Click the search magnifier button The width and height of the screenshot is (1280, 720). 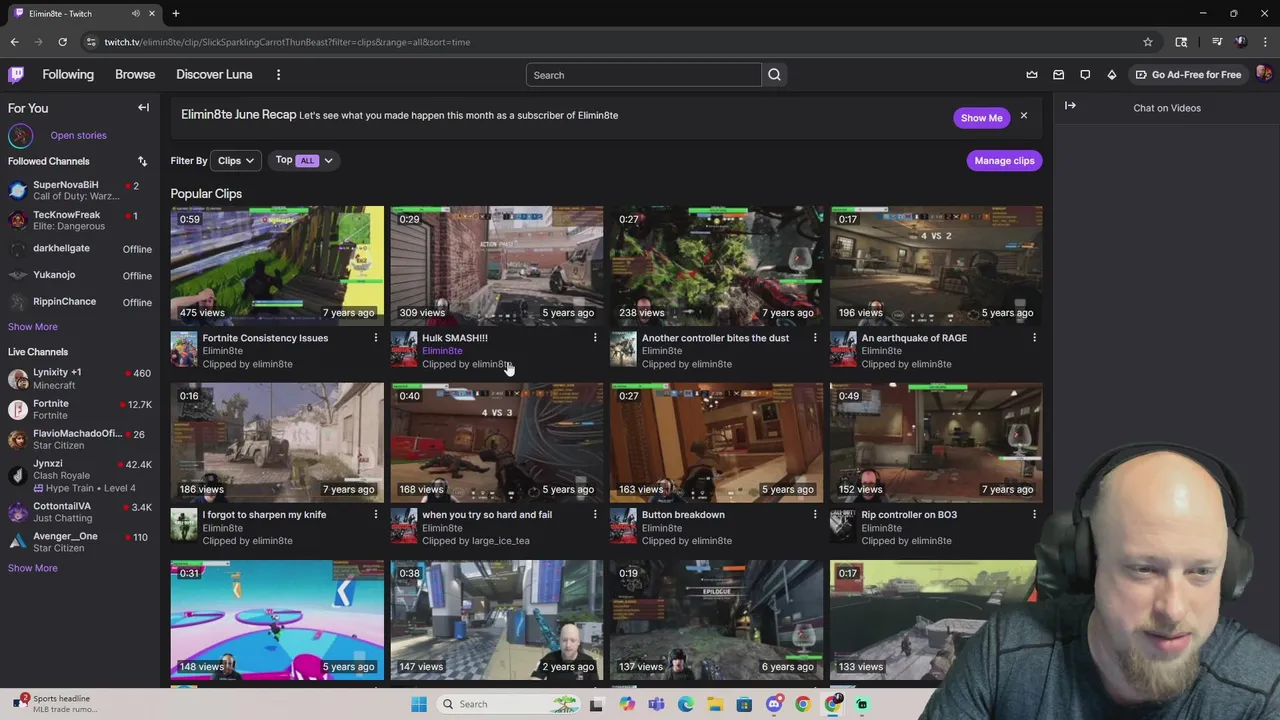pos(774,75)
